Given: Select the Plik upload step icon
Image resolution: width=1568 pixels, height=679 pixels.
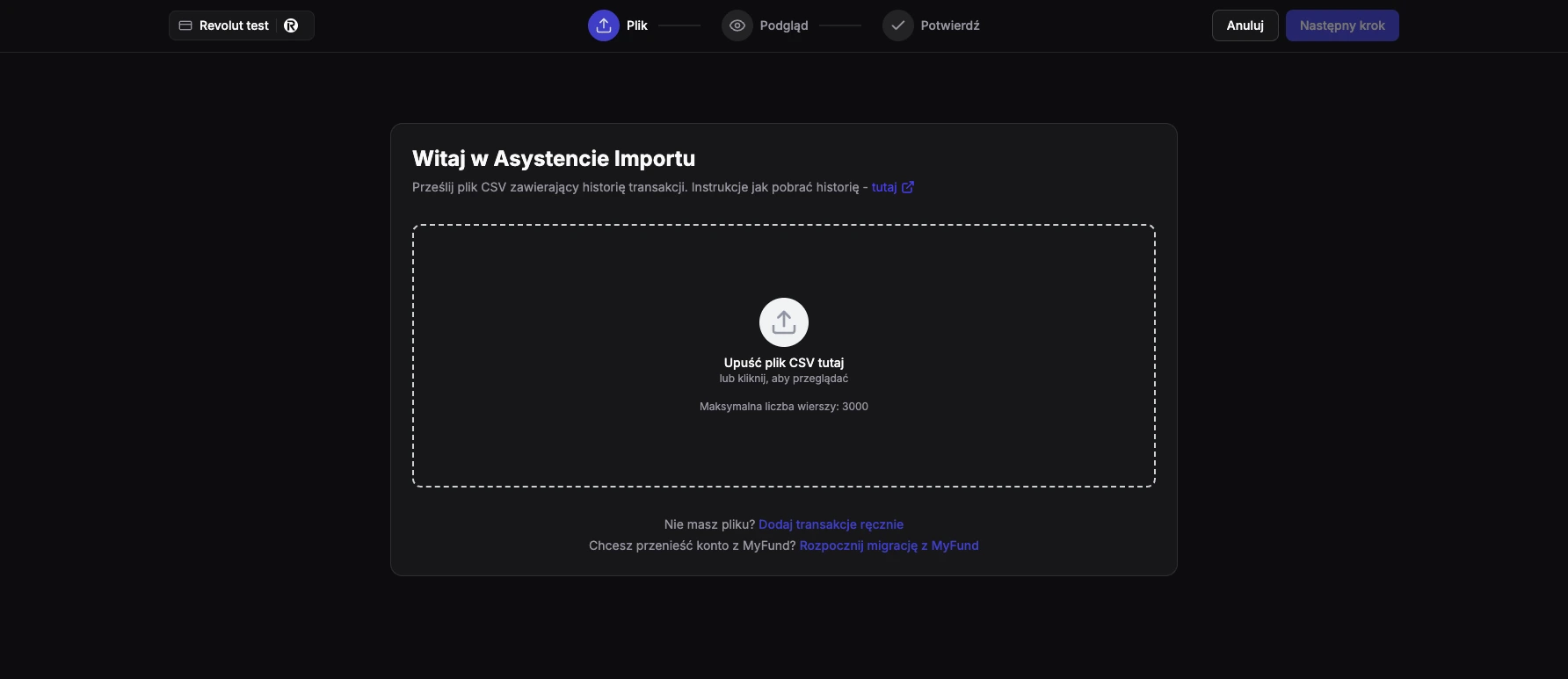Looking at the screenshot, I should point(603,25).
